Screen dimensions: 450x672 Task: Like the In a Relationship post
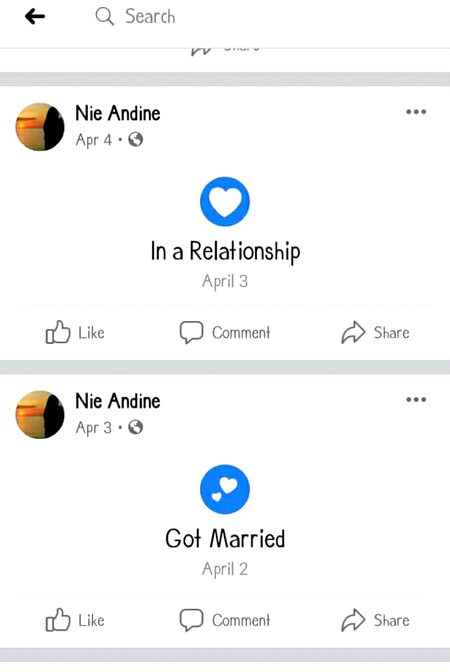(75, 333)
